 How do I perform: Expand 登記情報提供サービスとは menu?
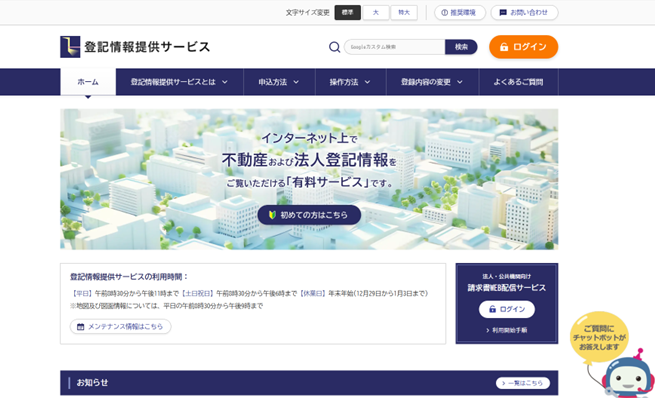click(x=179, y=82)
